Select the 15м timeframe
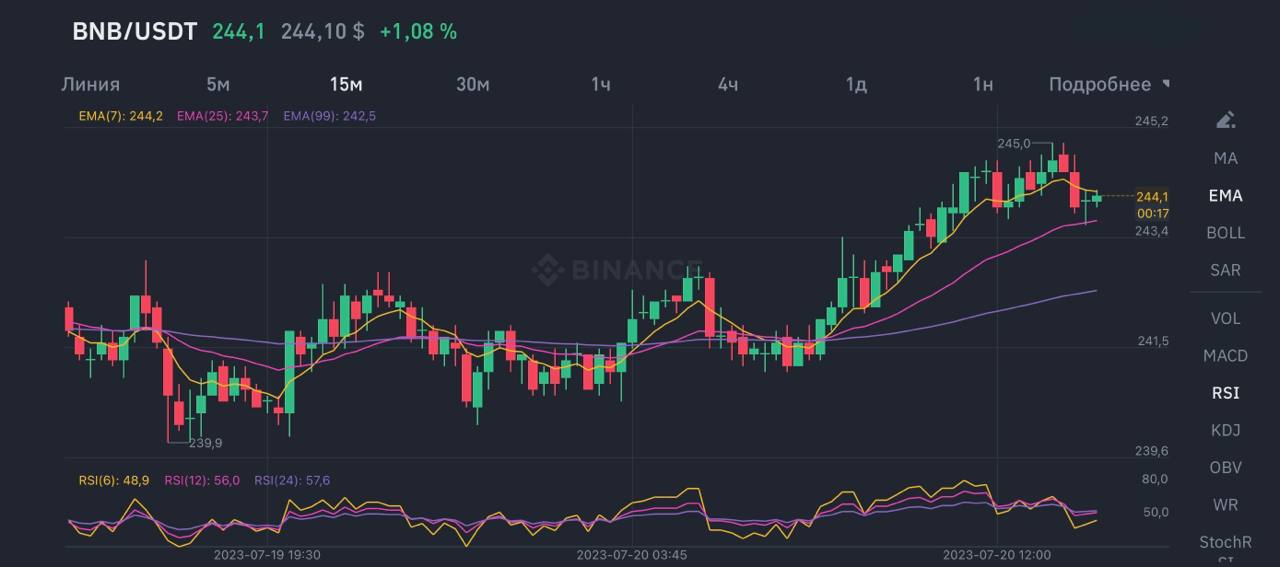The height and width of the screenshot is (567, 1280). click(346, 84)
